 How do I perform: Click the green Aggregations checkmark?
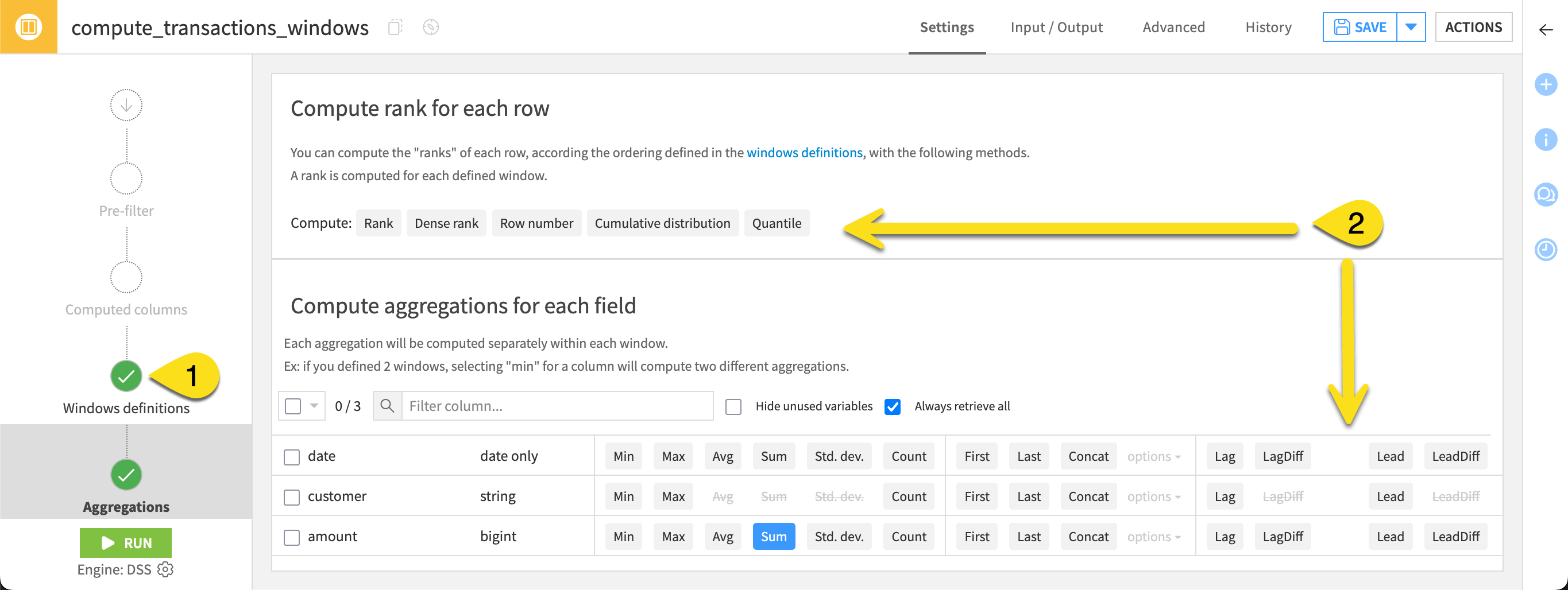(x=126, y=475)
